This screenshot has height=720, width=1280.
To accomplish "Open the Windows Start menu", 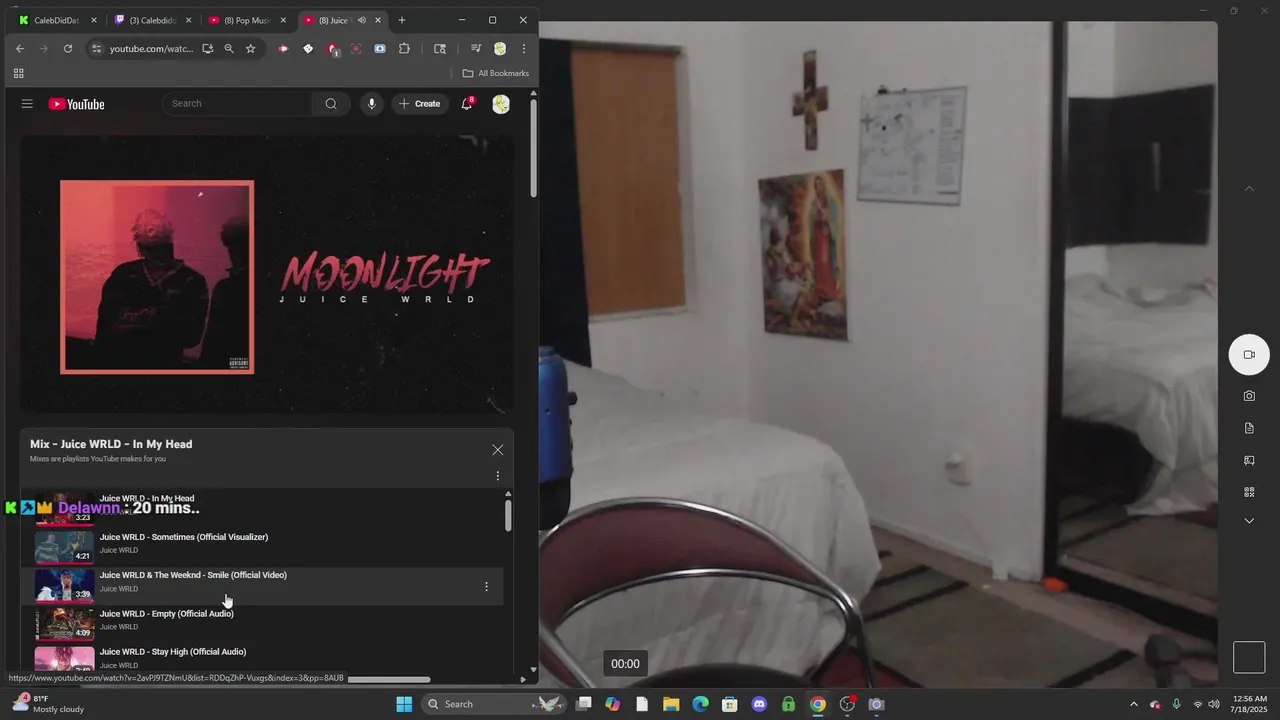I will (404, 704).
